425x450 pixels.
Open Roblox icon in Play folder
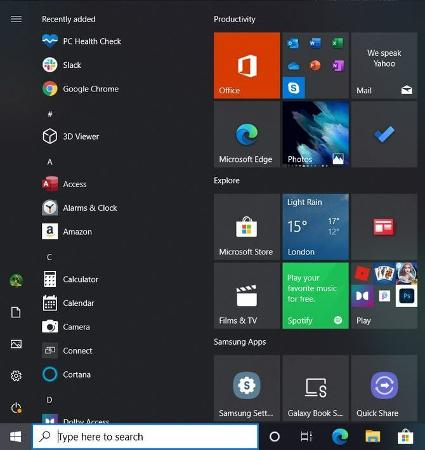pyautogui.click(x=362, y=274)
